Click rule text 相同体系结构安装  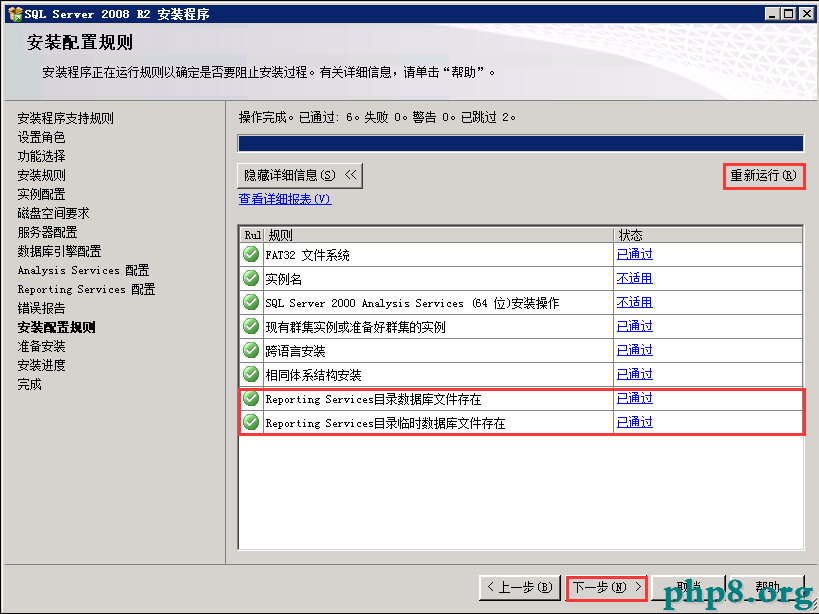313,375
